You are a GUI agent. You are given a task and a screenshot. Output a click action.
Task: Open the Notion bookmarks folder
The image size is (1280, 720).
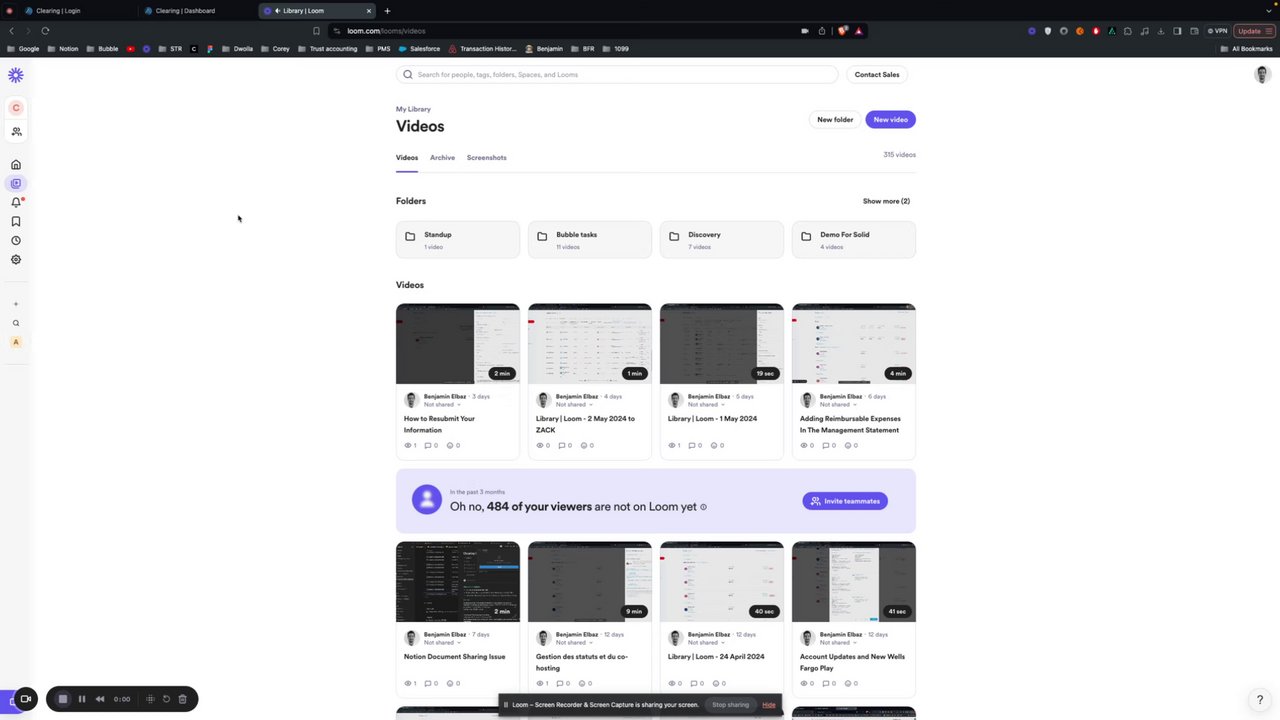point(63,49)
